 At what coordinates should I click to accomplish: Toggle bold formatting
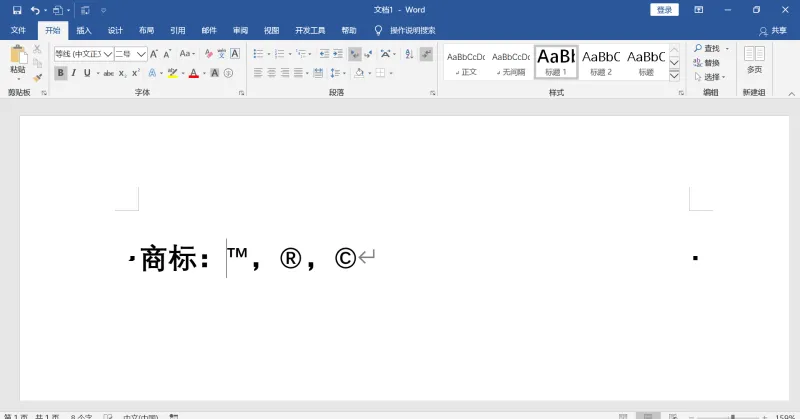coord(61,73)
